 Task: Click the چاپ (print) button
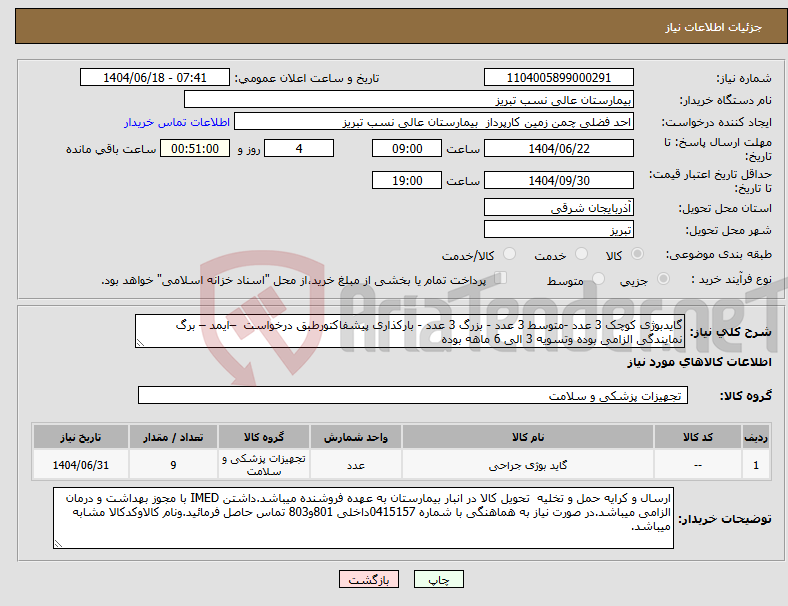[x=438, y=579]
